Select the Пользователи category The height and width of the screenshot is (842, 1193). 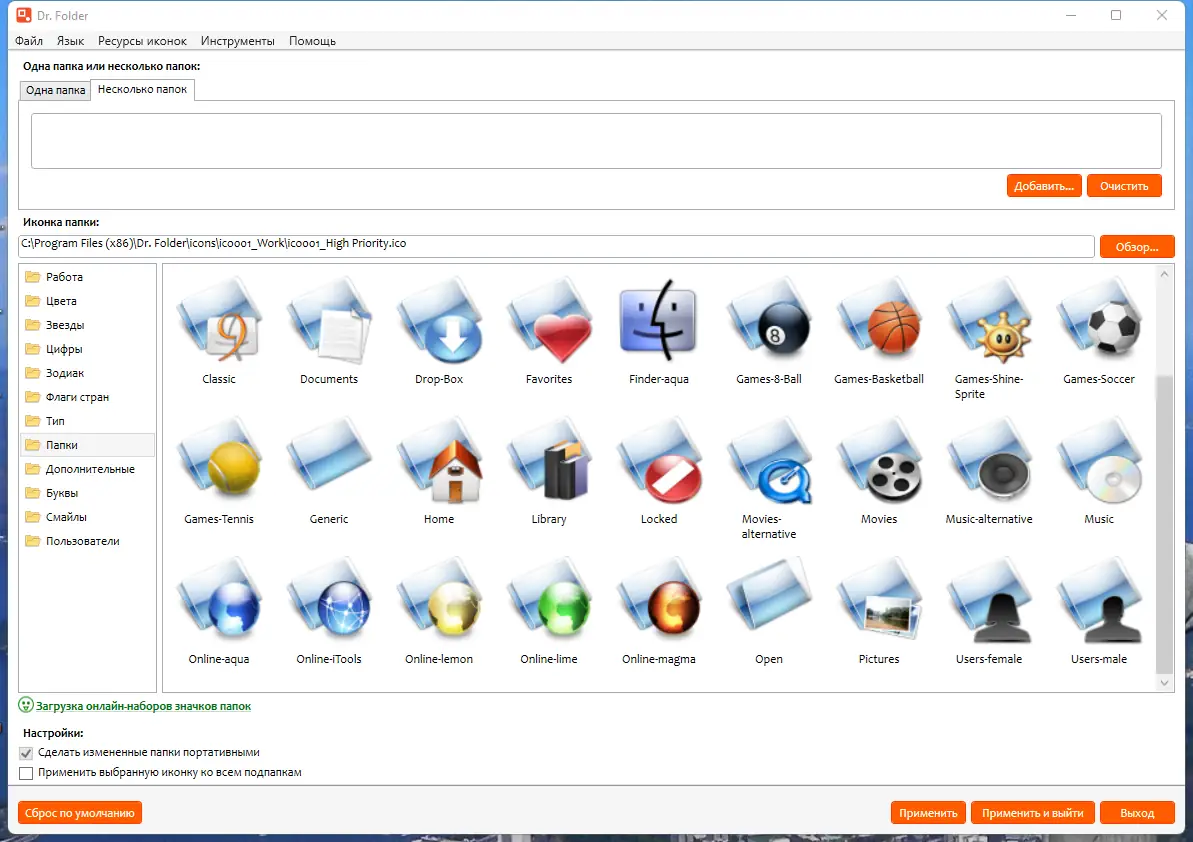87,541
